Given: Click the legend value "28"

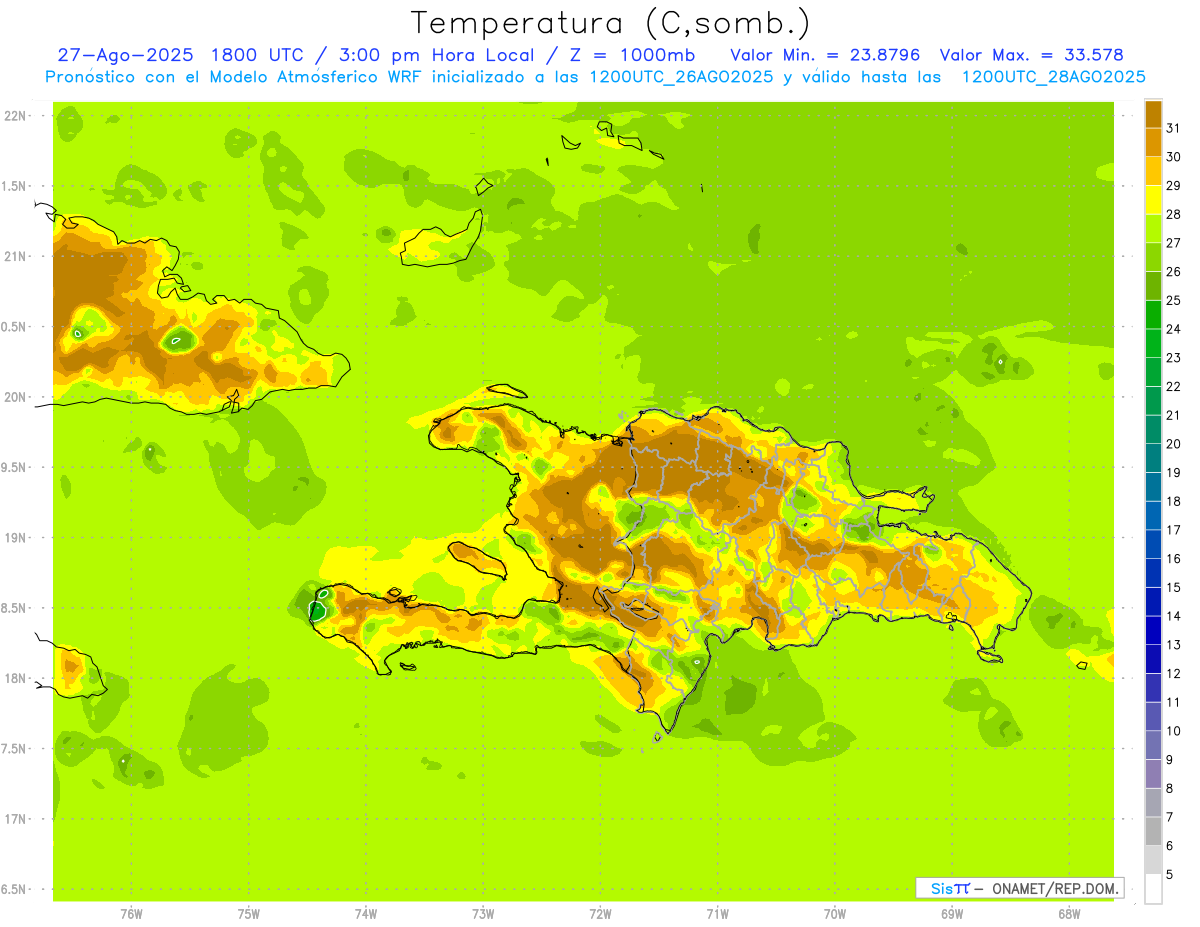Looking at the screenshot, I should (1174, 214).
